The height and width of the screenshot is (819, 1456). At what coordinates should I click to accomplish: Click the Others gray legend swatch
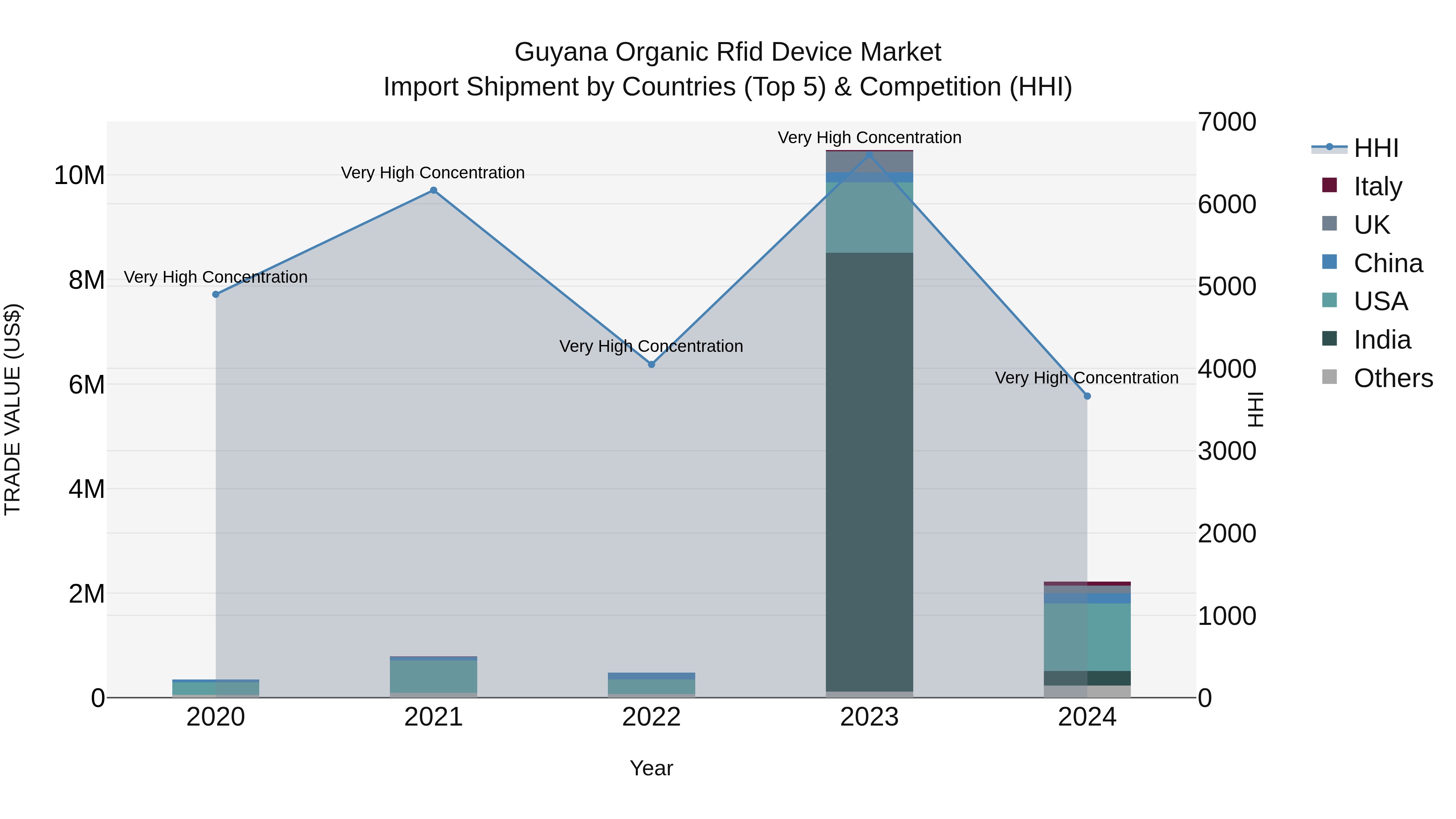coord(1329,377)
